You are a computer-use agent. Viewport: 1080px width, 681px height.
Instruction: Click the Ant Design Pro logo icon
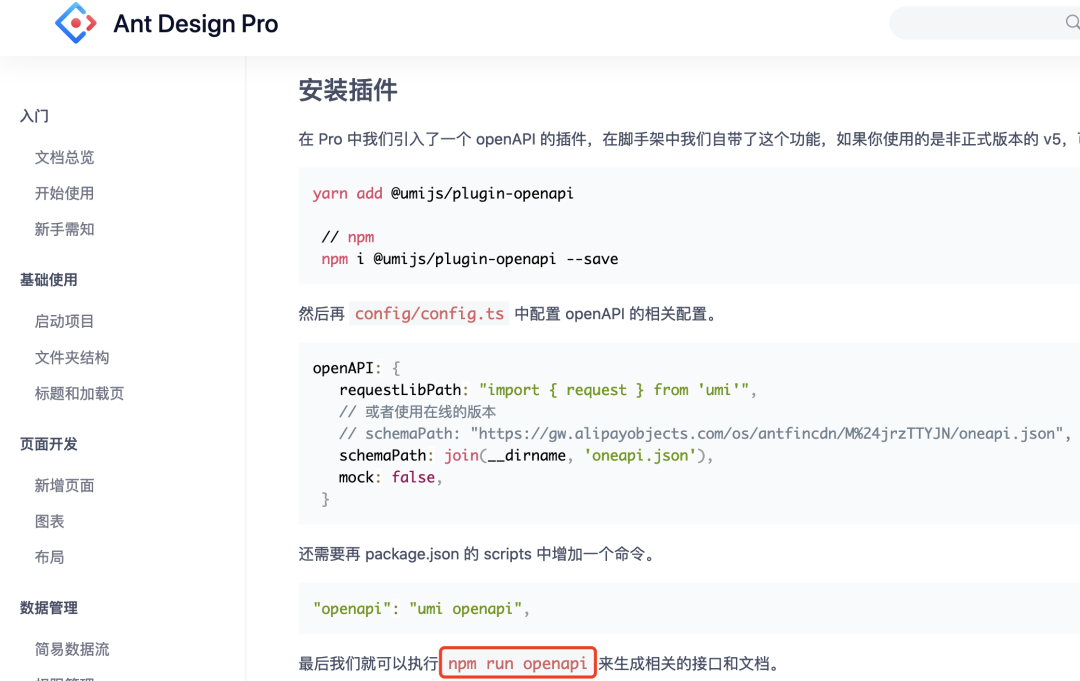76,23
